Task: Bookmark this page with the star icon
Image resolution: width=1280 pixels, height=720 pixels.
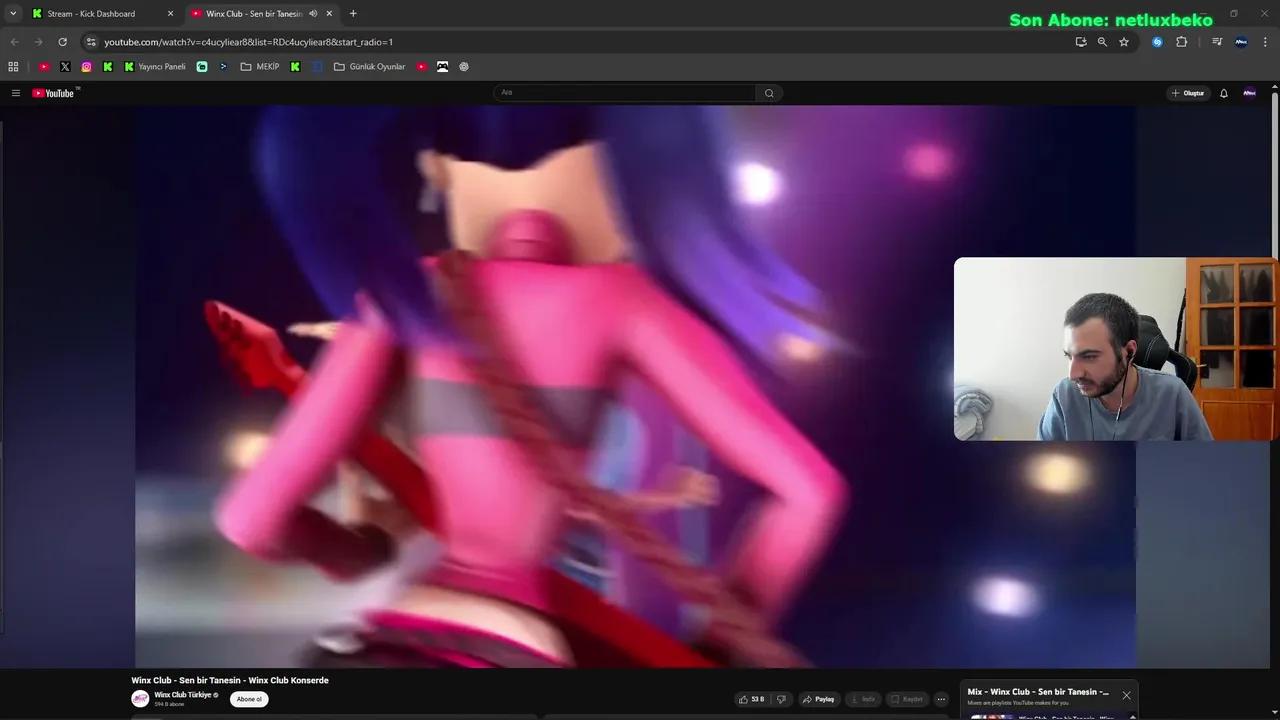Action: point(1124,42)
